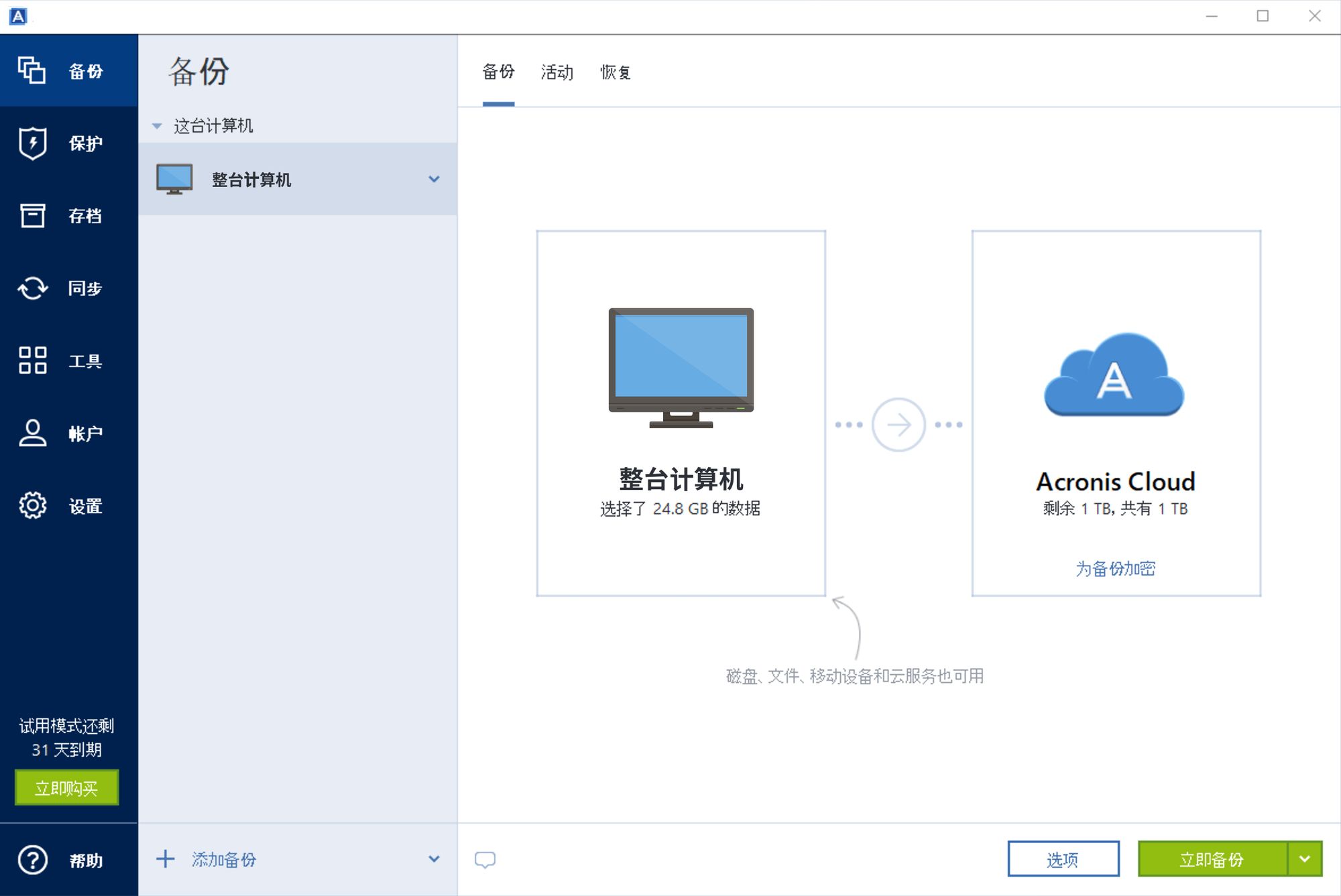Click the 选项 options button

(1063, 859)
